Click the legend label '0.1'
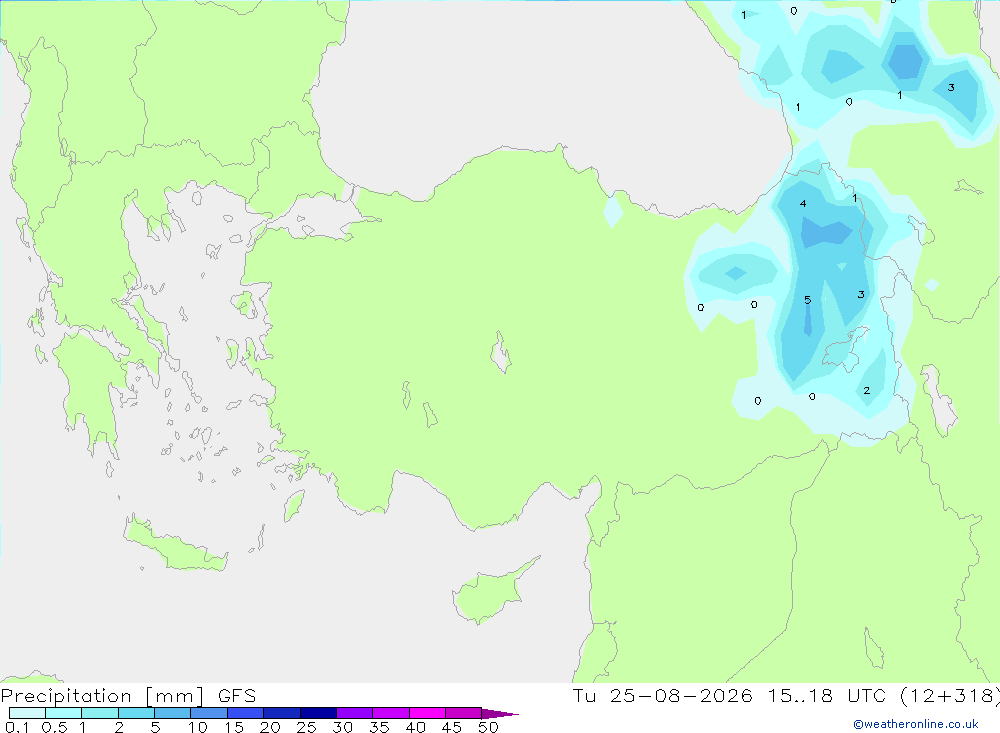This screenshot has height=733, width=1000. click(x=17, y=727)
